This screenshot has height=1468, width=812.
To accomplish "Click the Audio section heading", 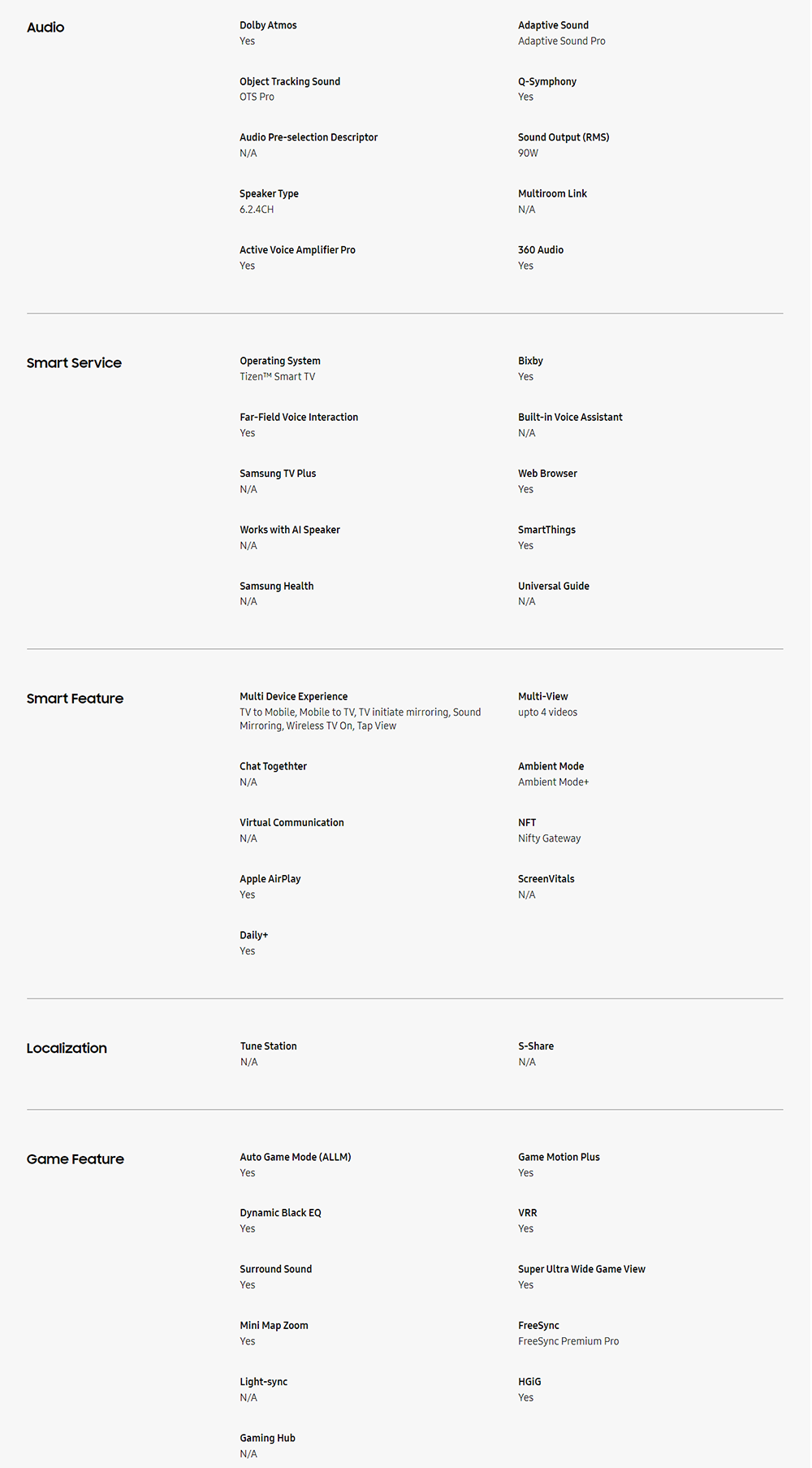I will tap(45, 28).
